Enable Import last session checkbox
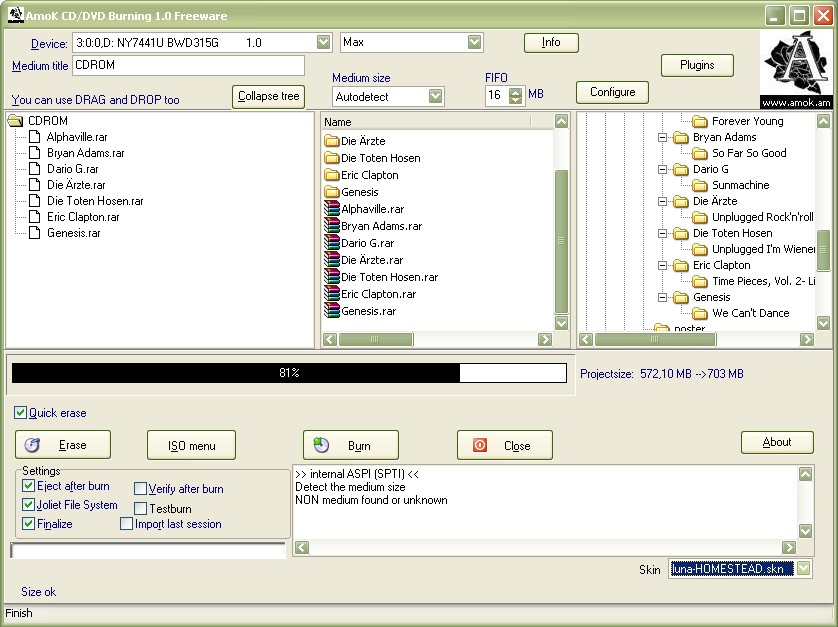 tap(127, 523)
